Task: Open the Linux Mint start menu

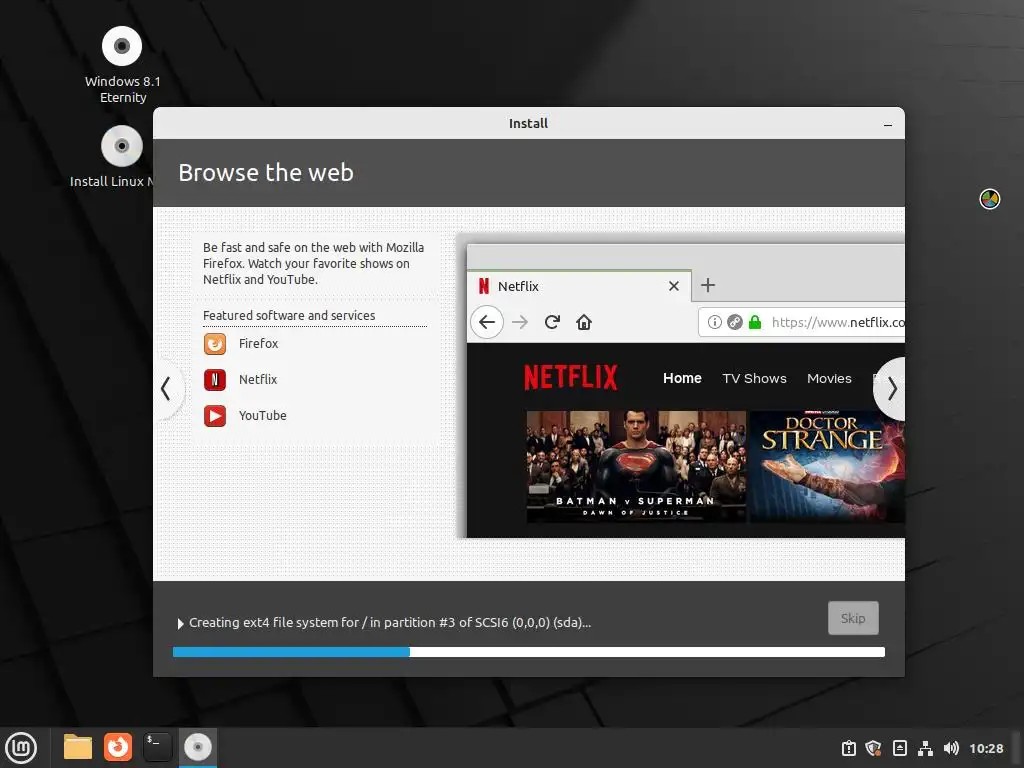Action: coord(21,747)
